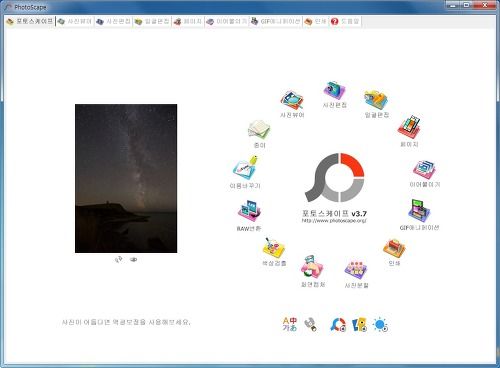This screenshot has height=368, width=500.
Task: Click the 포토스케이프 v3.7 version text
Action: point(334,213)
